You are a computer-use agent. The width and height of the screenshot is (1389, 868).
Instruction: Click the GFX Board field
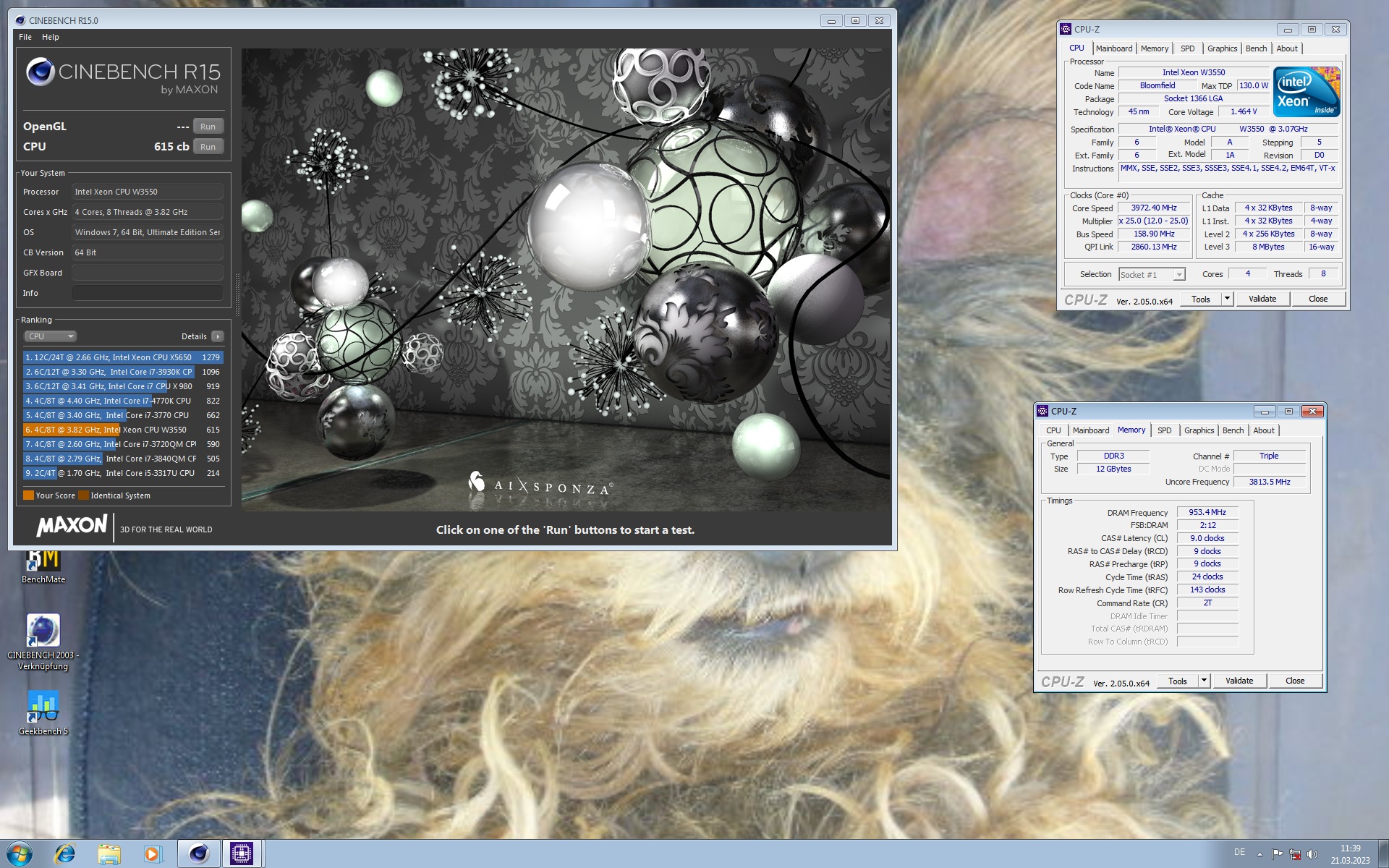148,273
